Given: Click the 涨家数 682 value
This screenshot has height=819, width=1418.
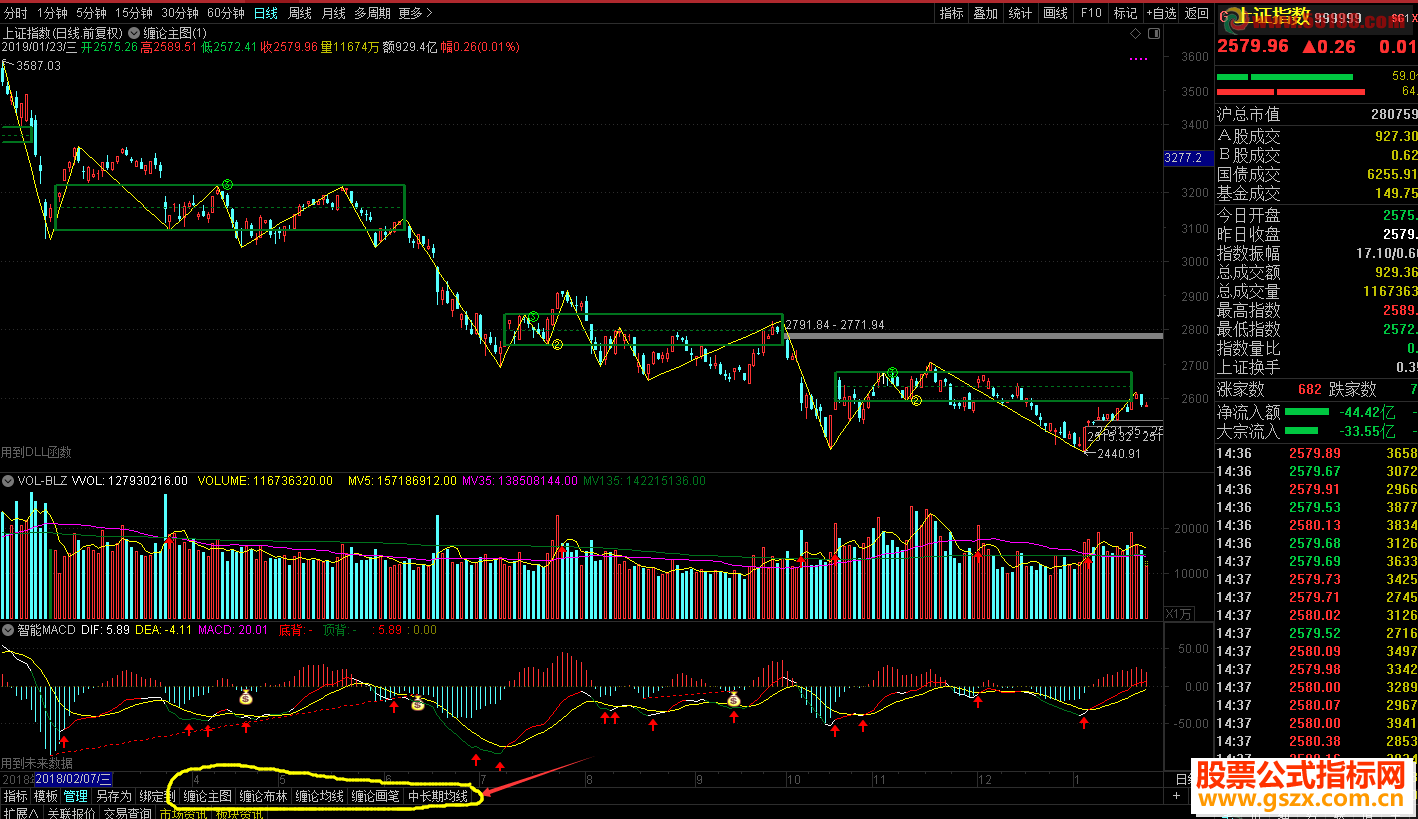Looking at the screenshot, I should [x=1309, y=389].
